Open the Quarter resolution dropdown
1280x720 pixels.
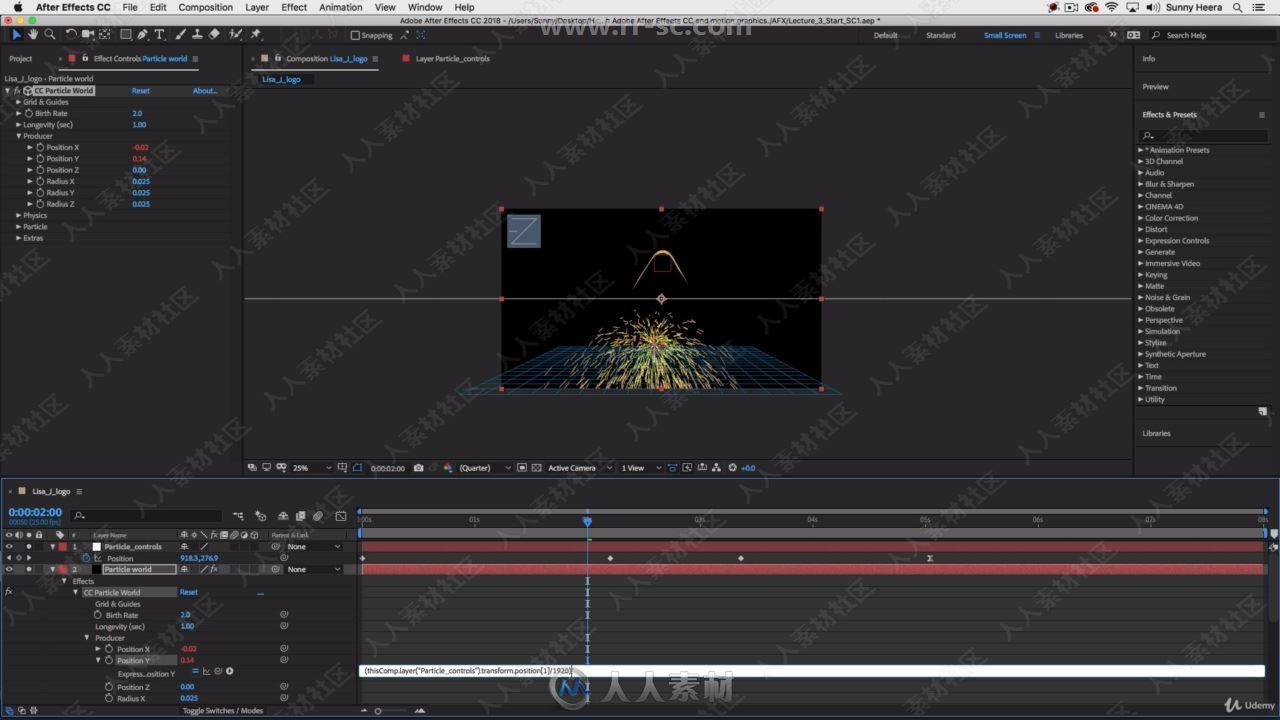pyautogui.click(x=485, y=468)
